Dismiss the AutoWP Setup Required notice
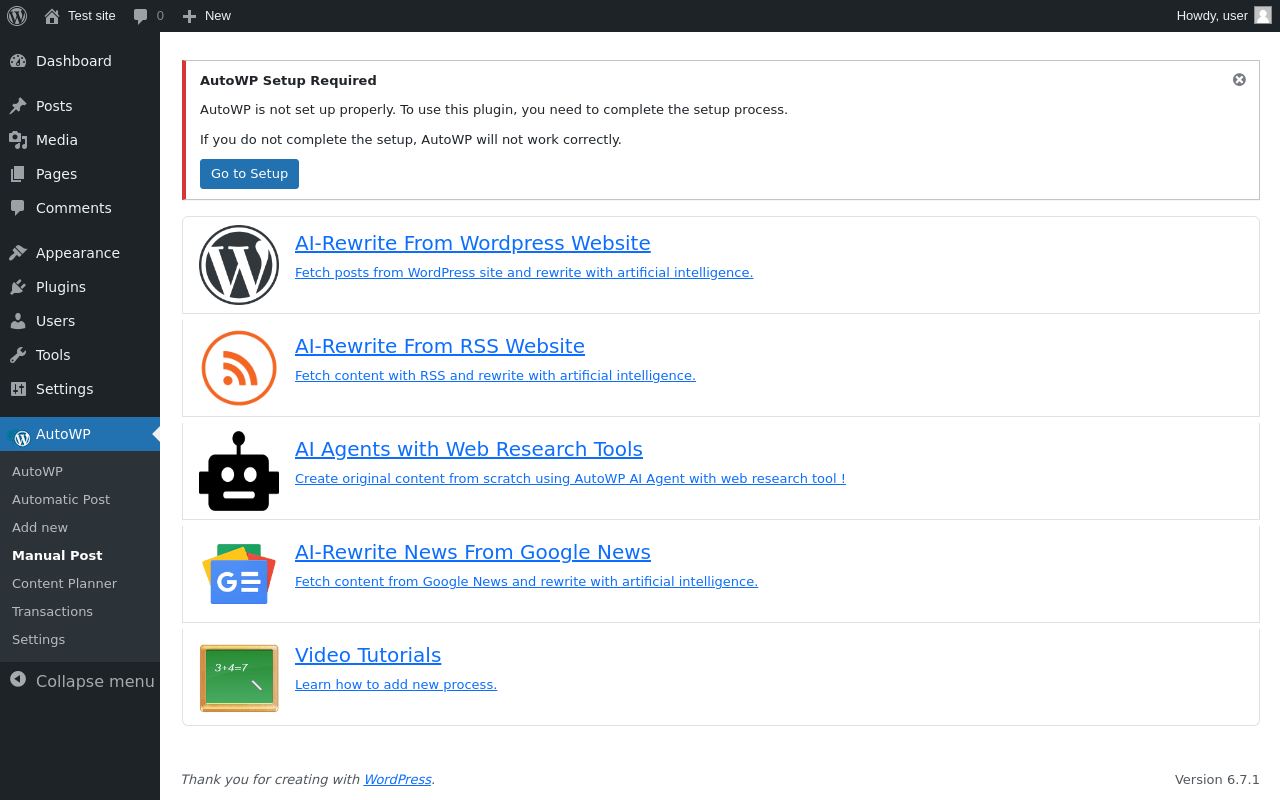This screenshot has width=1280, height=800. click(x=1239, y=80)
